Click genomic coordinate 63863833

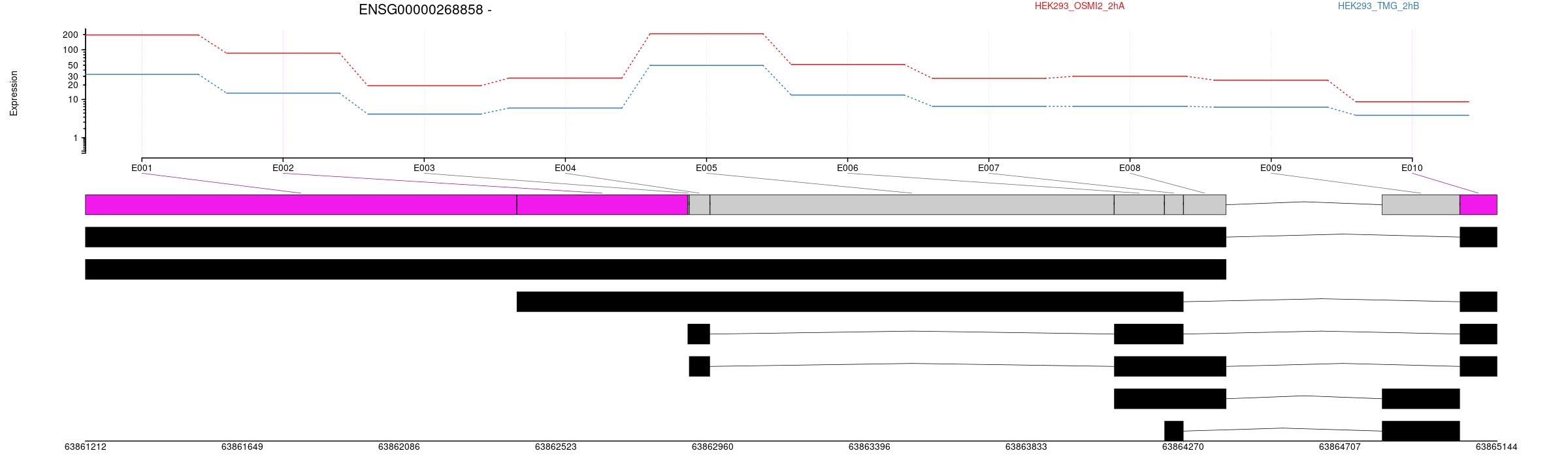coord(1026,447)
